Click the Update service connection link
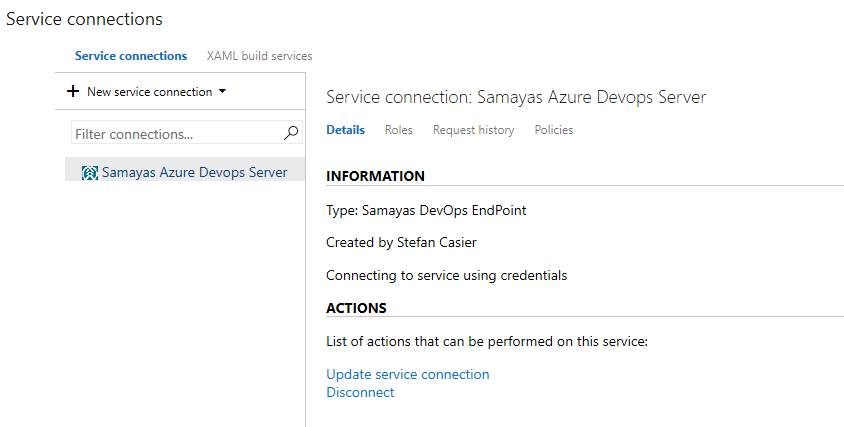This screenshot has width=844, height=427. [x=408, y=374]
